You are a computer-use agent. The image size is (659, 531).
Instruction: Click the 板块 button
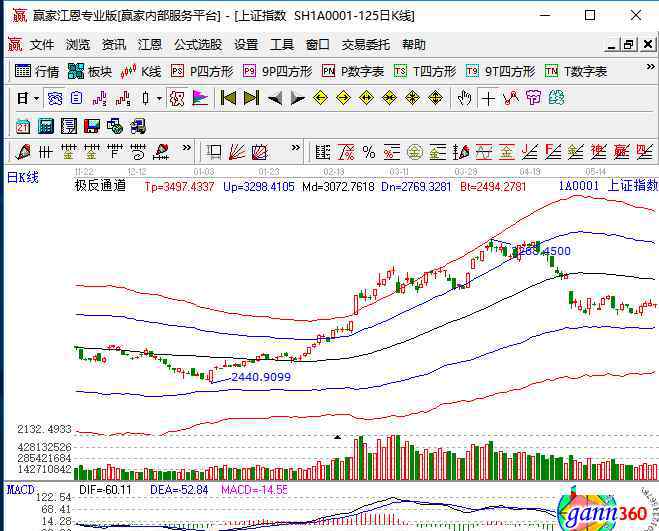(89, 71)
